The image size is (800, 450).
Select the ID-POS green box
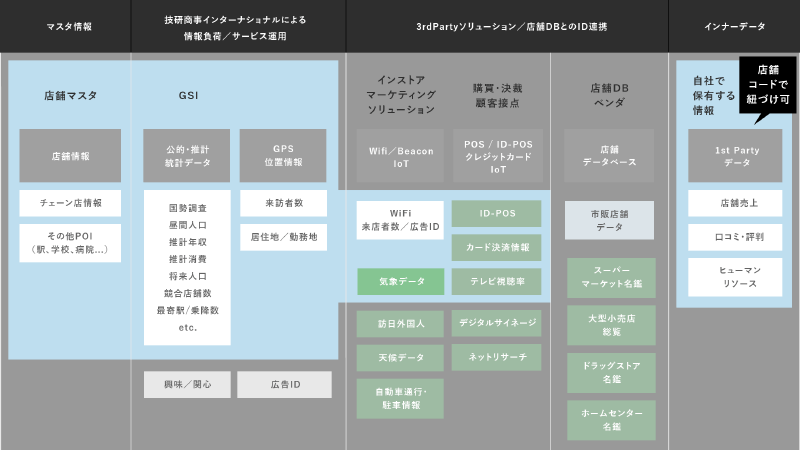(x=496, y=213)
